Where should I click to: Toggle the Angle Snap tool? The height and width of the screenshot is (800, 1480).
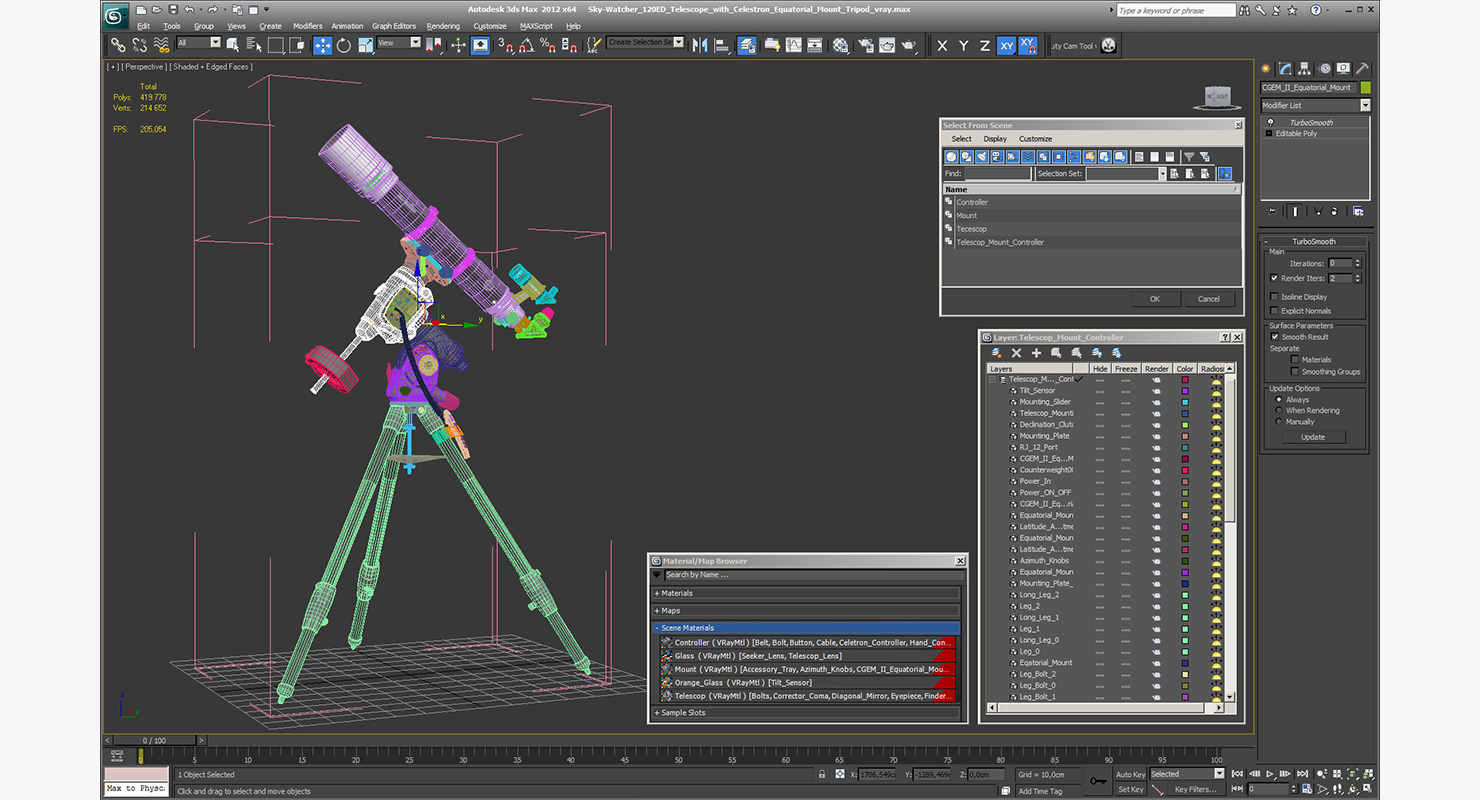[x=526, y=45]
